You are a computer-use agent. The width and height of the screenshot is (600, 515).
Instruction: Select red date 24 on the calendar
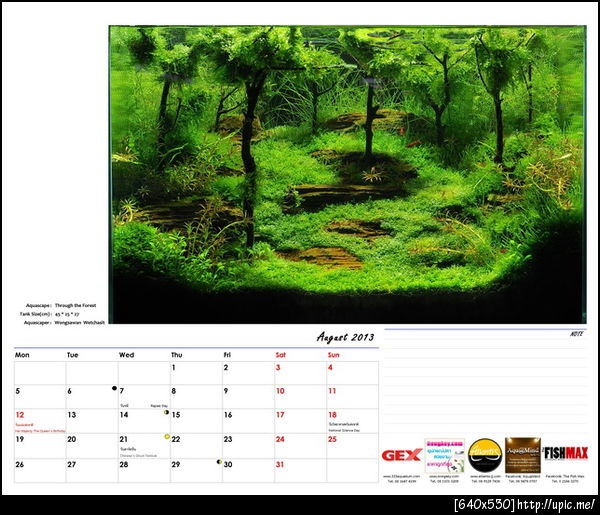point(280,440)
